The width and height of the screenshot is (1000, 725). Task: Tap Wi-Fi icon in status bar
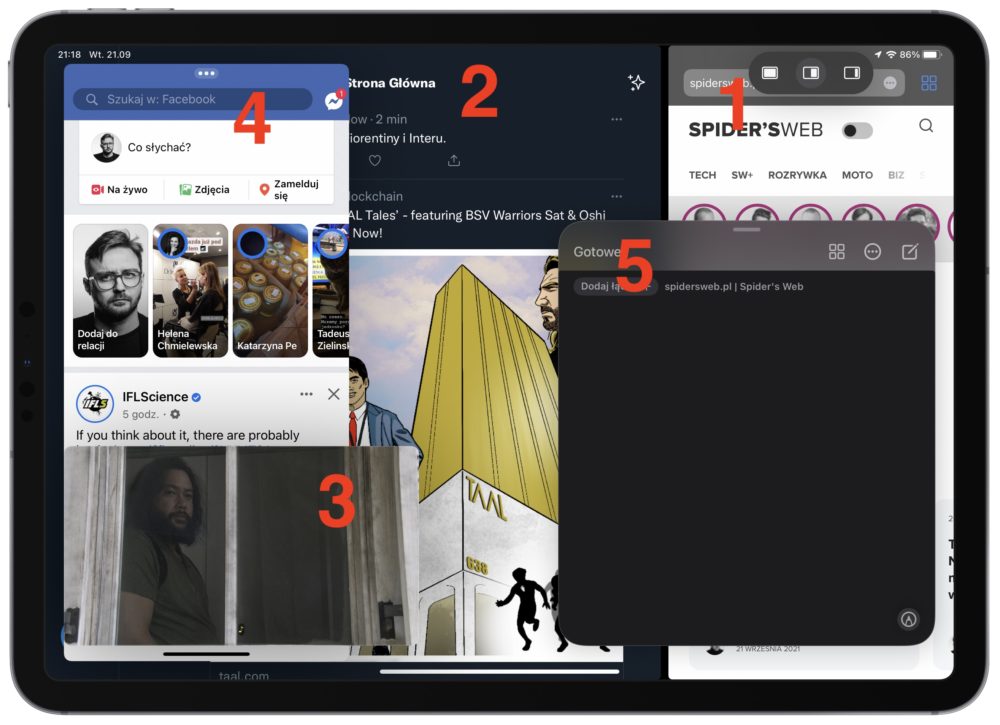click(x=891, y=55)
